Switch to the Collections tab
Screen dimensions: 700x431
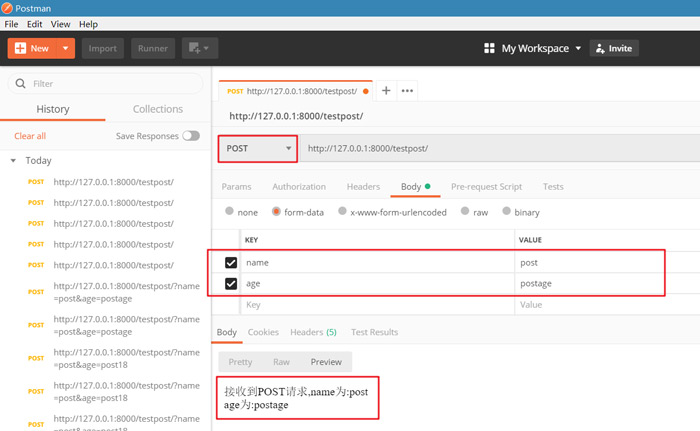(158, 109)
